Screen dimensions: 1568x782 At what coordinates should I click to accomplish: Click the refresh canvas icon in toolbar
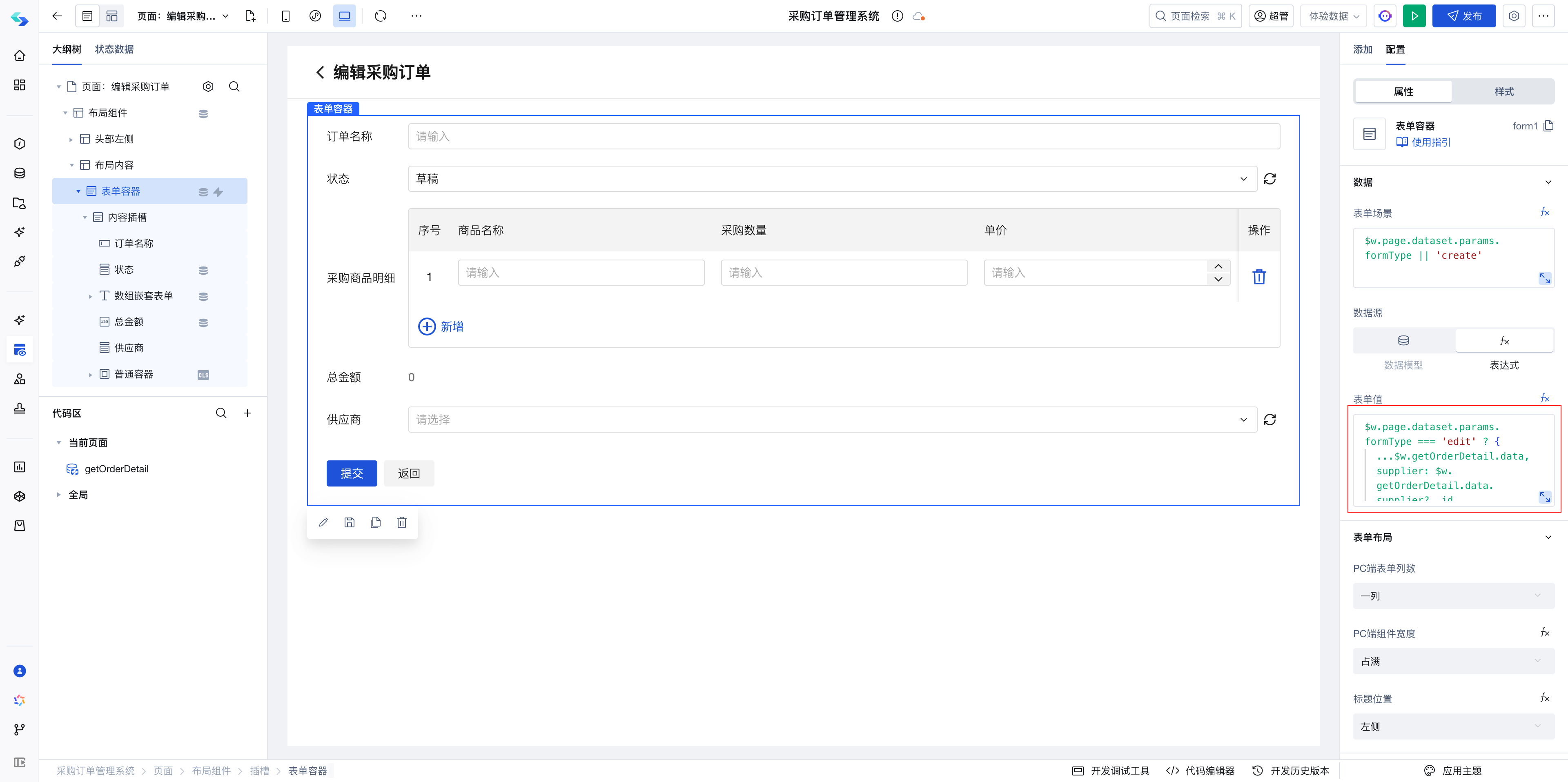point(381,16)
